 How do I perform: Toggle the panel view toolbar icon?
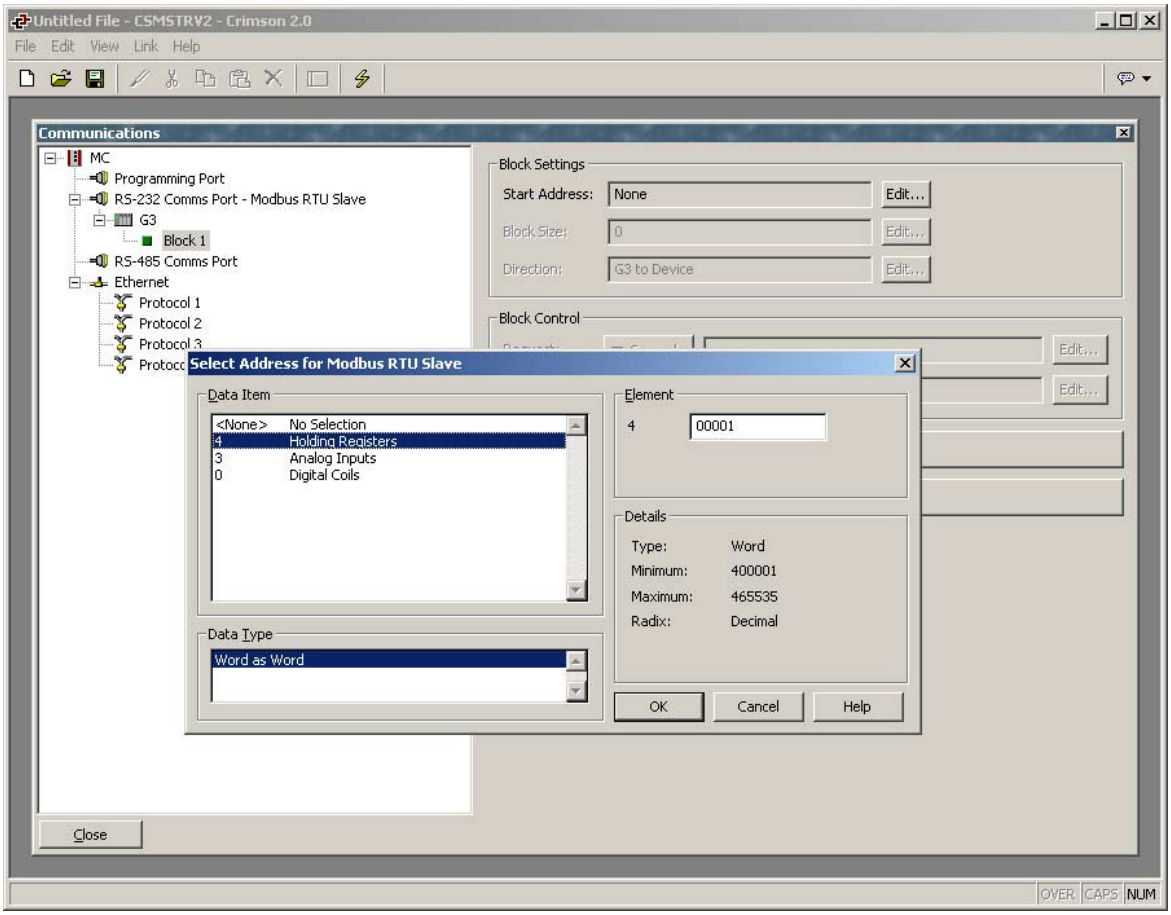(x=317, y=78)
